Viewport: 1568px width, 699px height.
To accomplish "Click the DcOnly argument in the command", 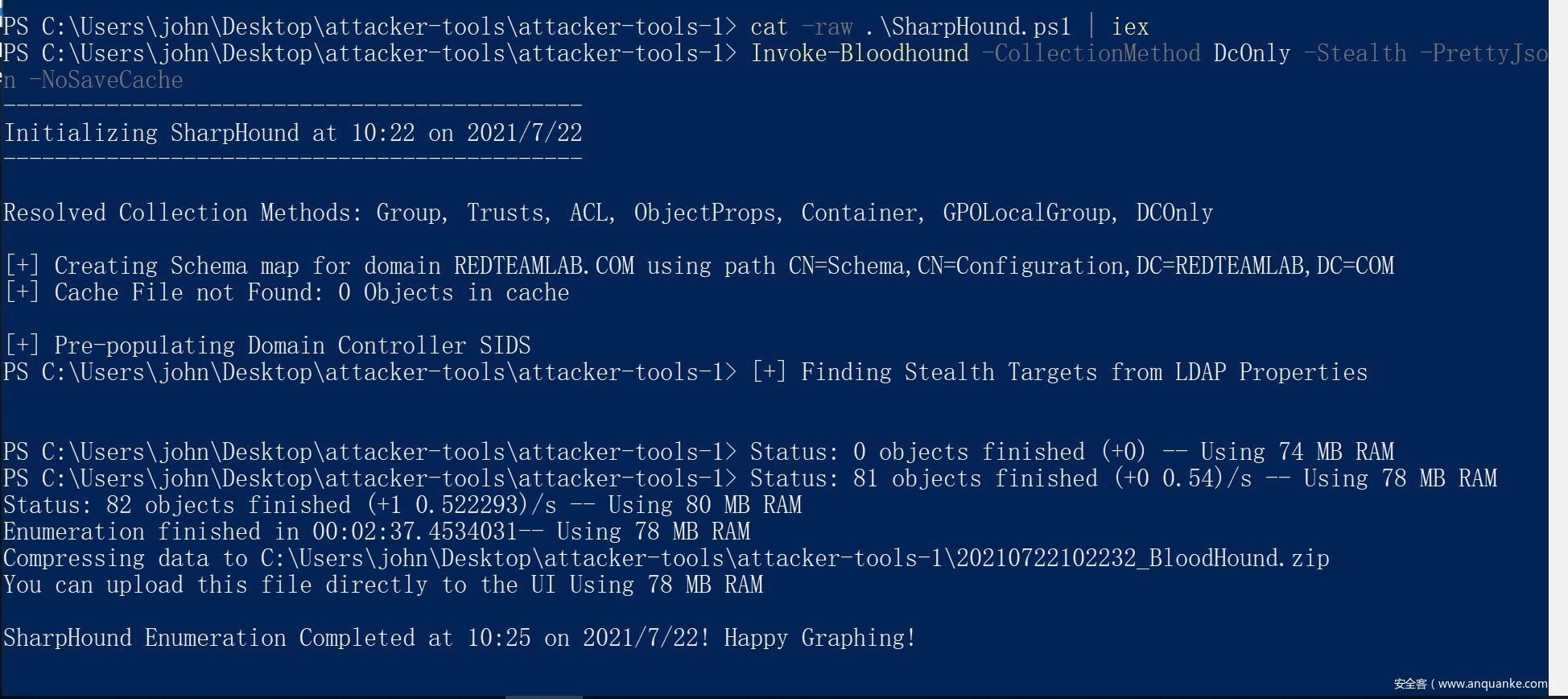I will pyautogui.click(x=1252, y=54).
